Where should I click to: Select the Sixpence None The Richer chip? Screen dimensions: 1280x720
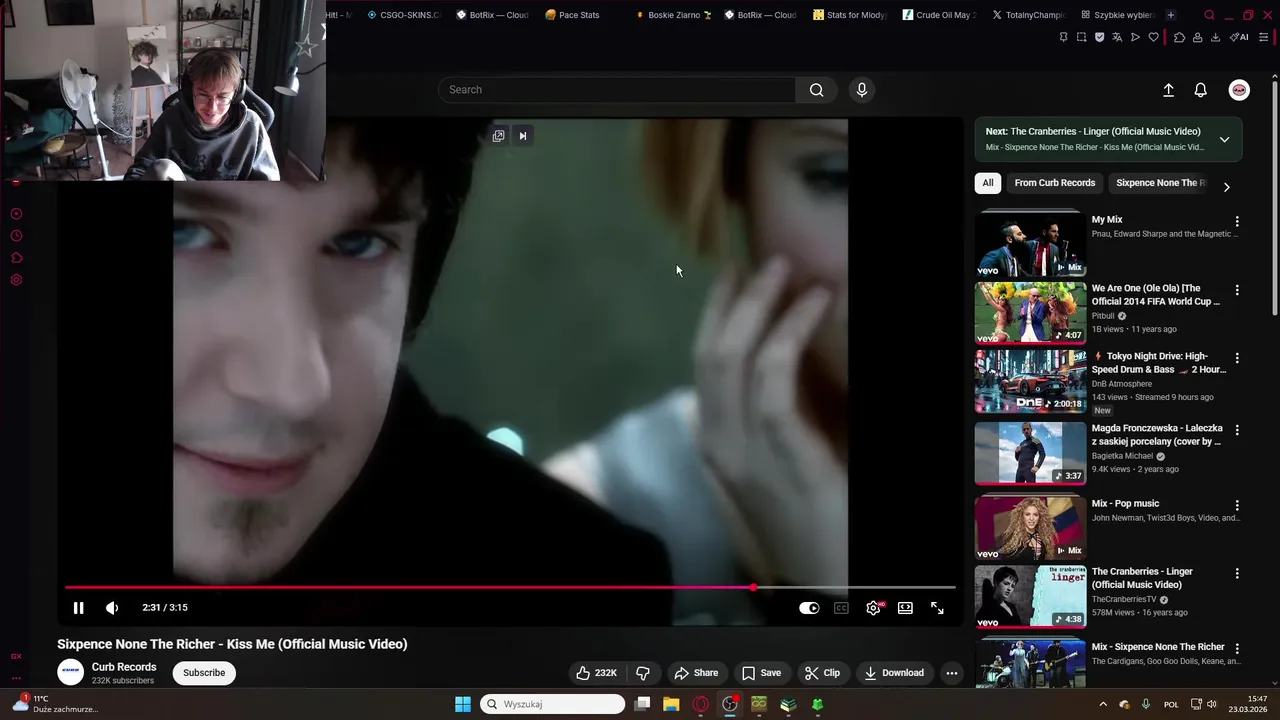1160,183
